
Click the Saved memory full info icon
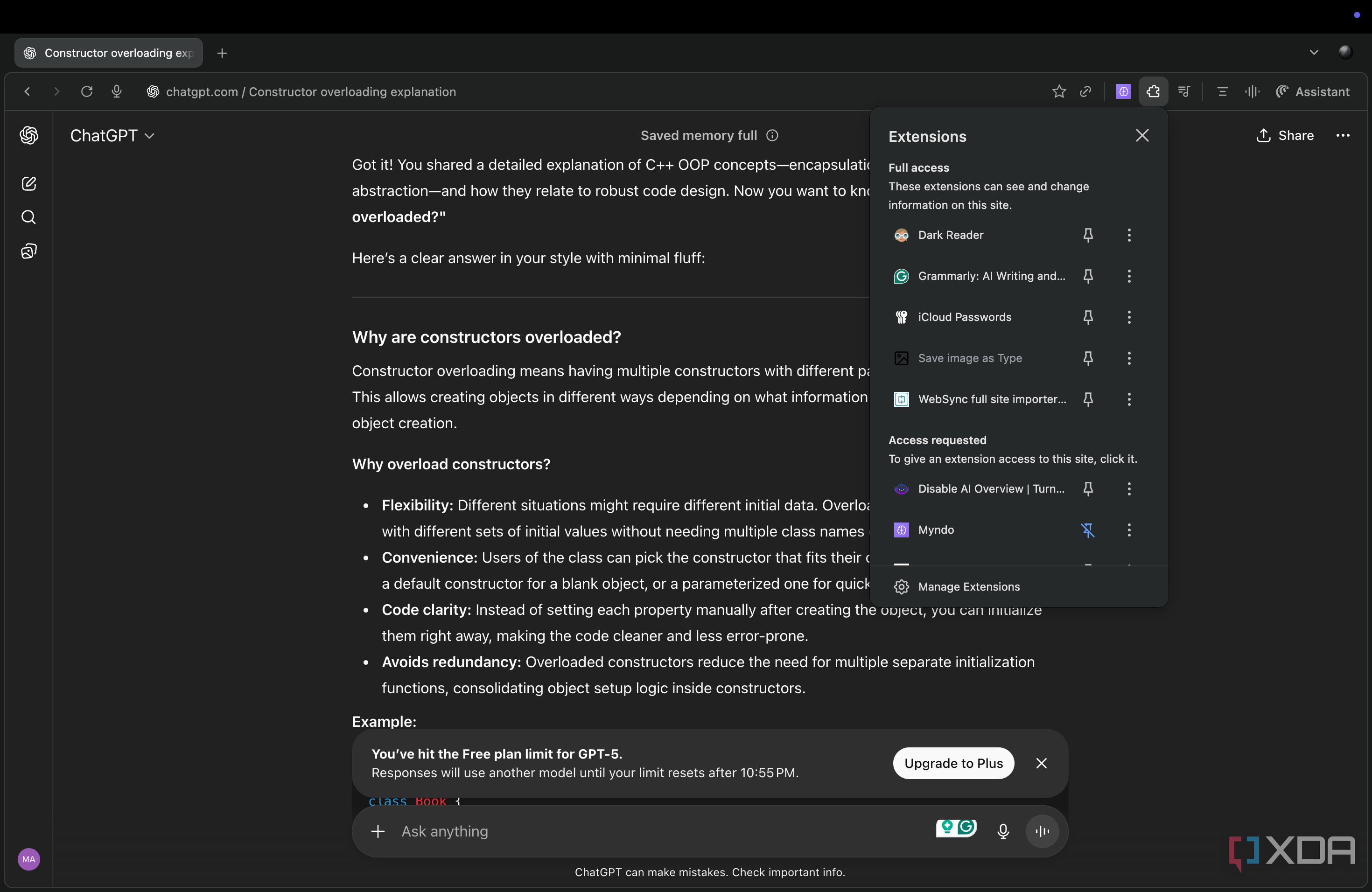click(772, 135)
